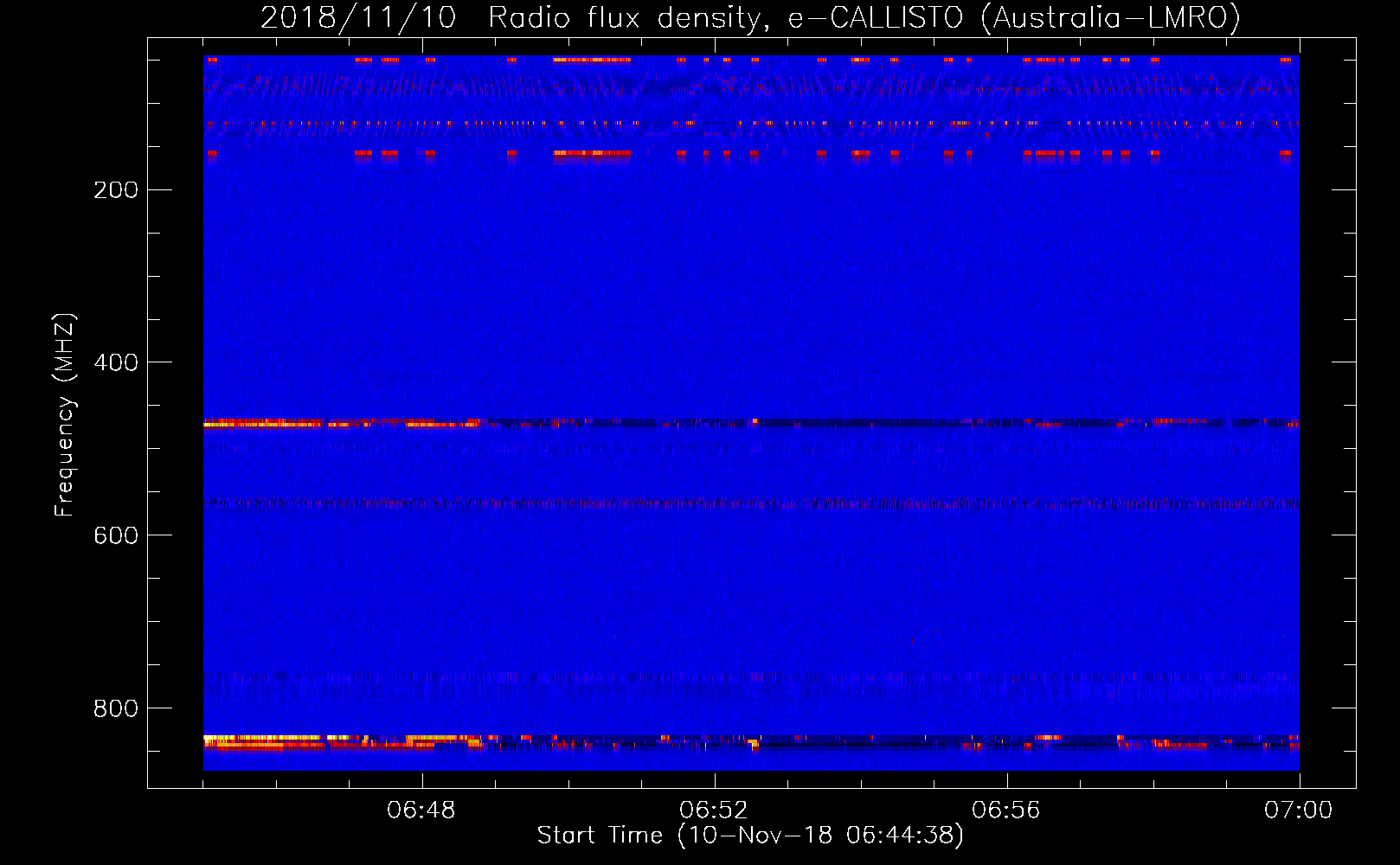Click the 06:52 time tick label
This screenshot has width=1400, height=865.
click(x=714, y=811)
